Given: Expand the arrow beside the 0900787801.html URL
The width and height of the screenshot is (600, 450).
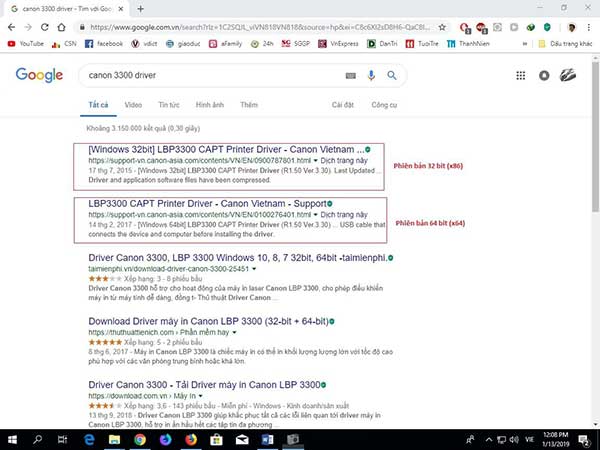Looking at the screenshot, I should [316, 161].
